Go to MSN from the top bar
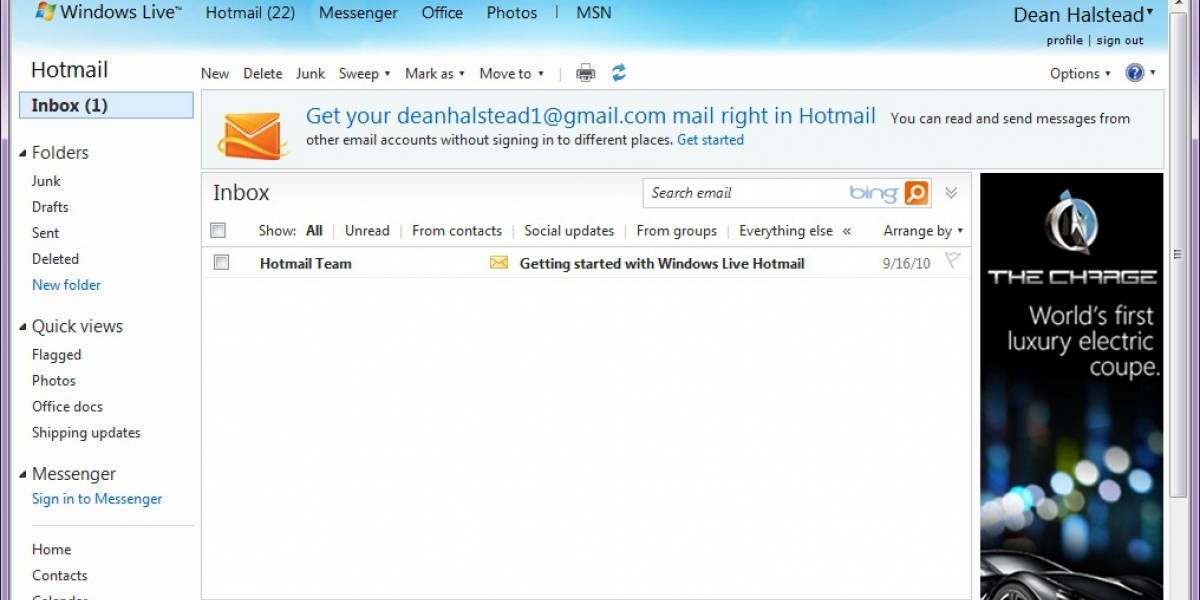1200x600 pixels. (594, 13)
